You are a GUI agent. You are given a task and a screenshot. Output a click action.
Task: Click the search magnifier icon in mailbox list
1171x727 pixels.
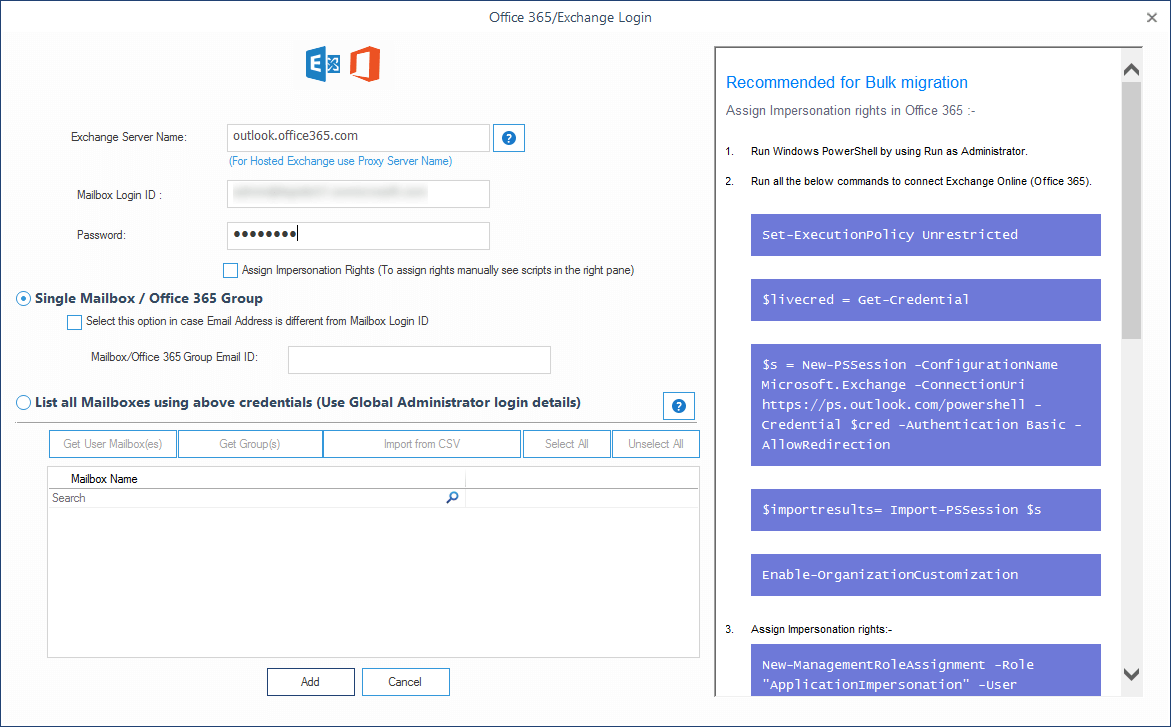pyautogui.click(x=452, y=497)
